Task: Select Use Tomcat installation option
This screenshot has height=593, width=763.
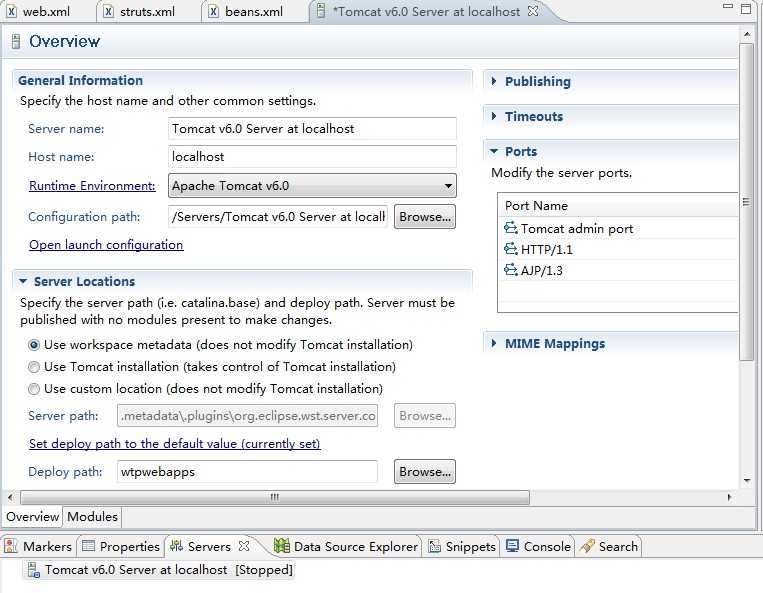Action: coord(34,367)
